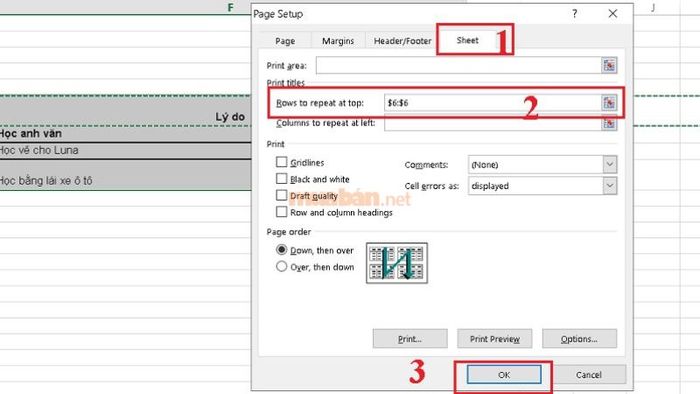Click the Columns to repeat range selector icon
The width and height of the screenshot is (700, 394).
click(x=609, y=123)
